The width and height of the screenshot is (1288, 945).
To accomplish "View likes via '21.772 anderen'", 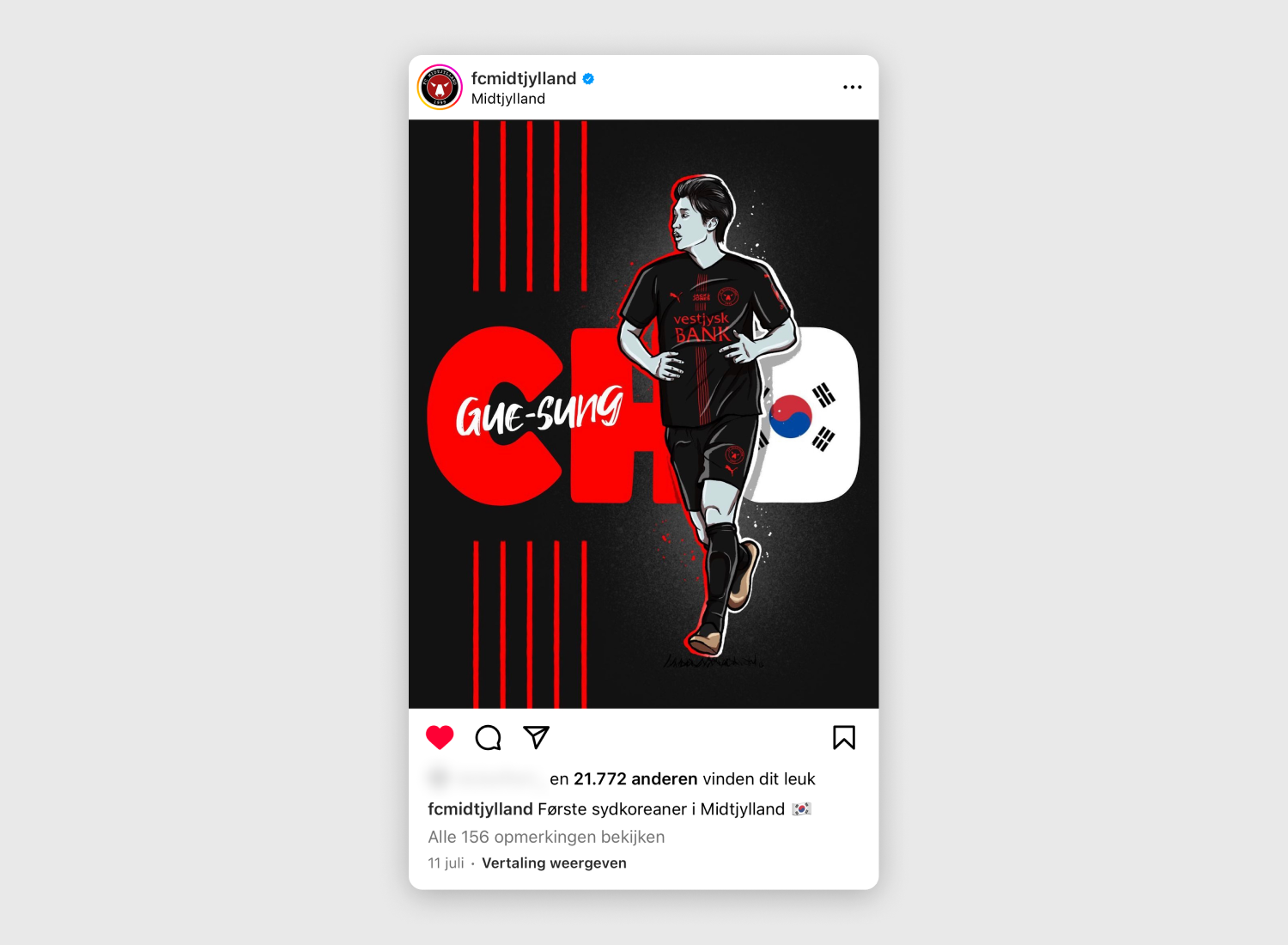I will (x=635, y=779).
